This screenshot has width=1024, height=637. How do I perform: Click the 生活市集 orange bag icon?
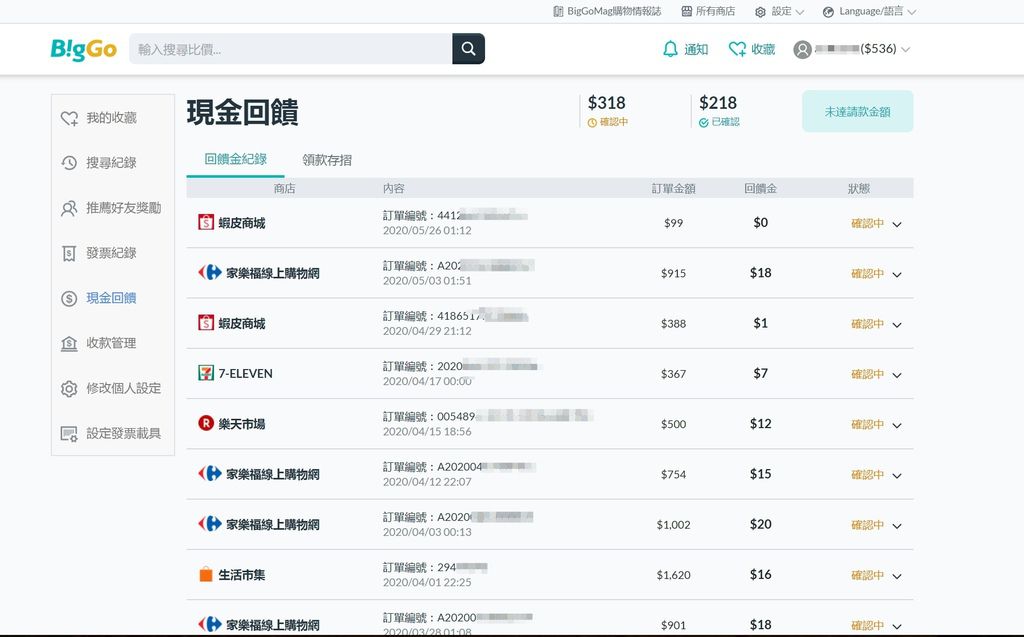tap(206, 574)
